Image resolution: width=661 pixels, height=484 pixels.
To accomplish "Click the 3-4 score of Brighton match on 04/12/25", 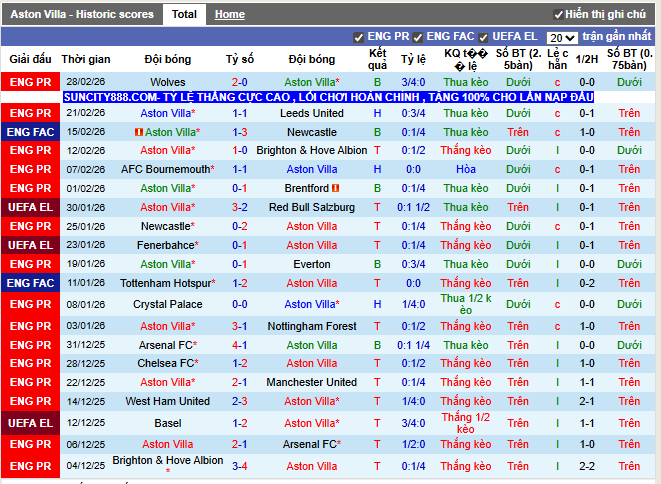I will coord(239,466).
